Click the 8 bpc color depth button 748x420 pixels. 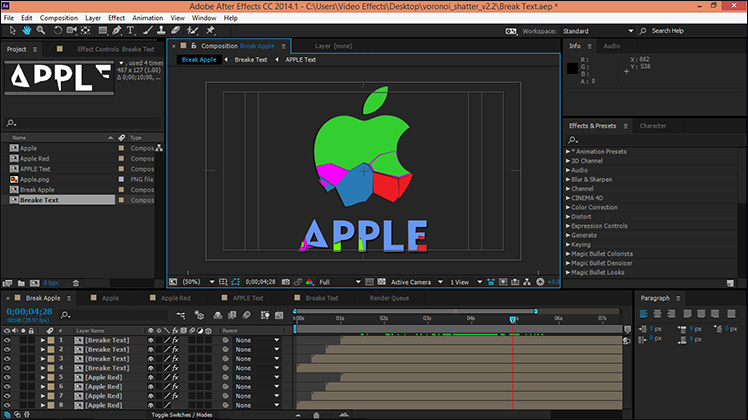pos(52,283)
